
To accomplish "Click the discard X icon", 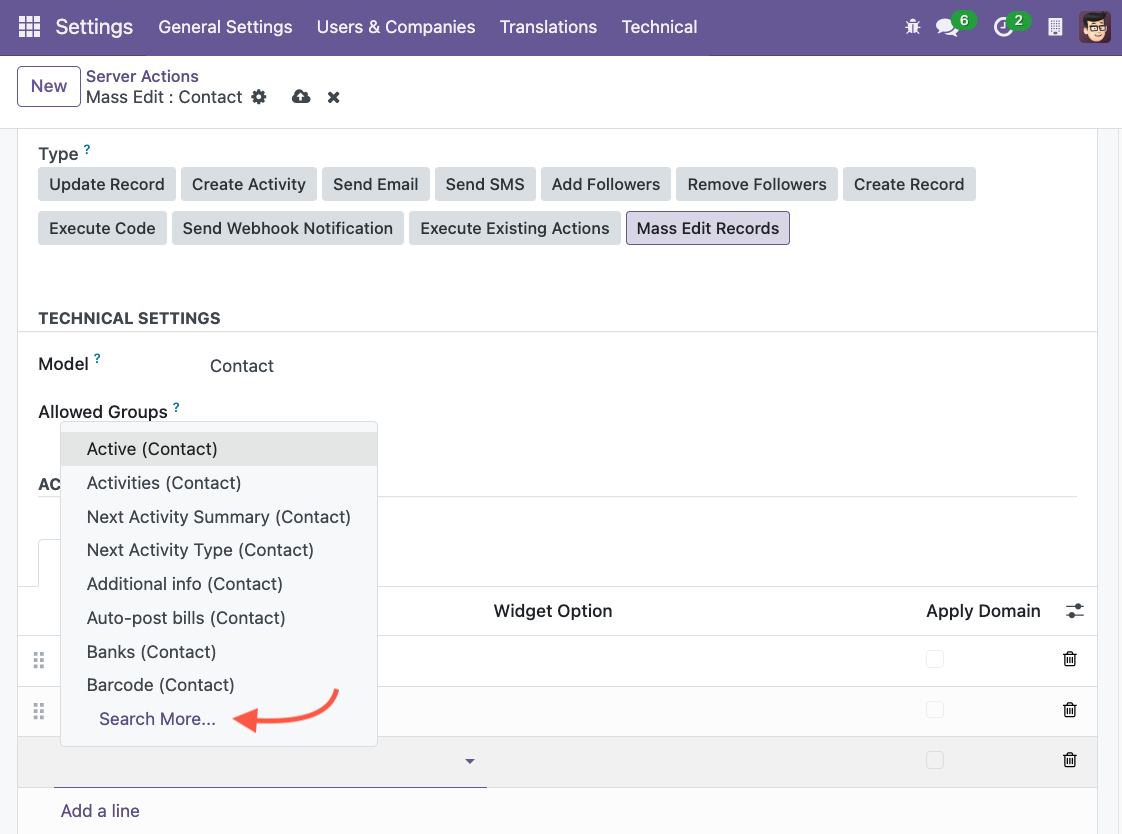I will click(333, 97).
